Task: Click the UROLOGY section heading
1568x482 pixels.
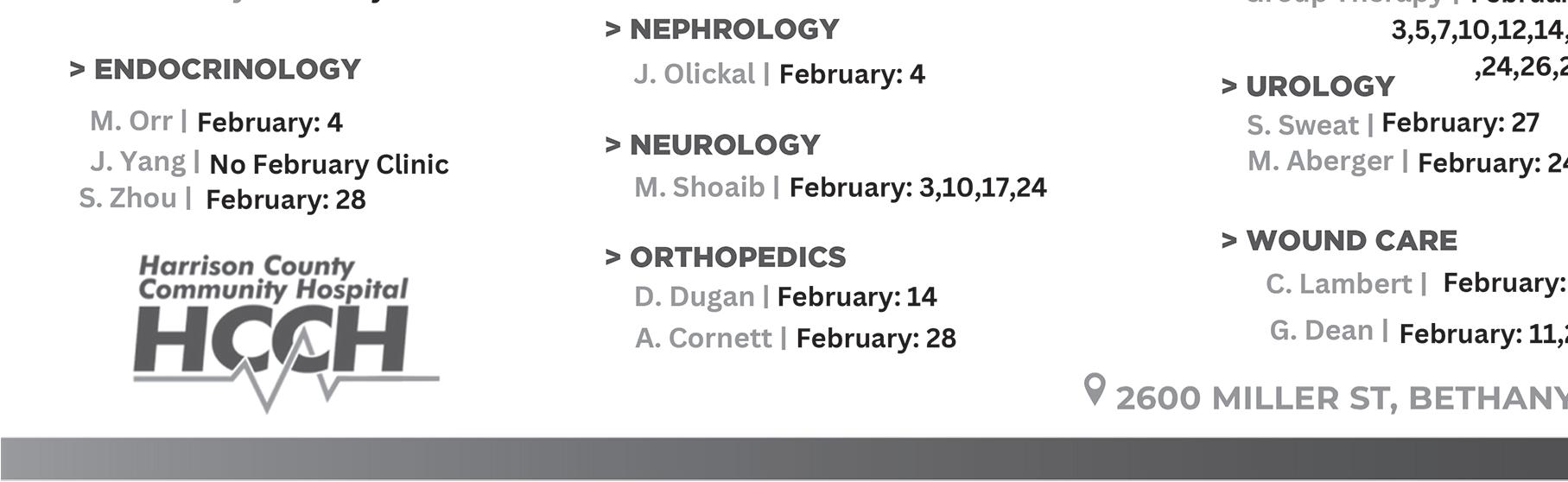Action: click(1308, 86)
